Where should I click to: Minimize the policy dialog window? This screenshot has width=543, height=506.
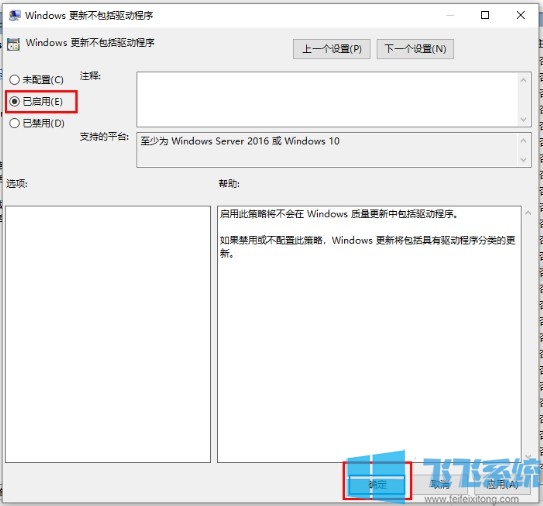click(450, 15)
